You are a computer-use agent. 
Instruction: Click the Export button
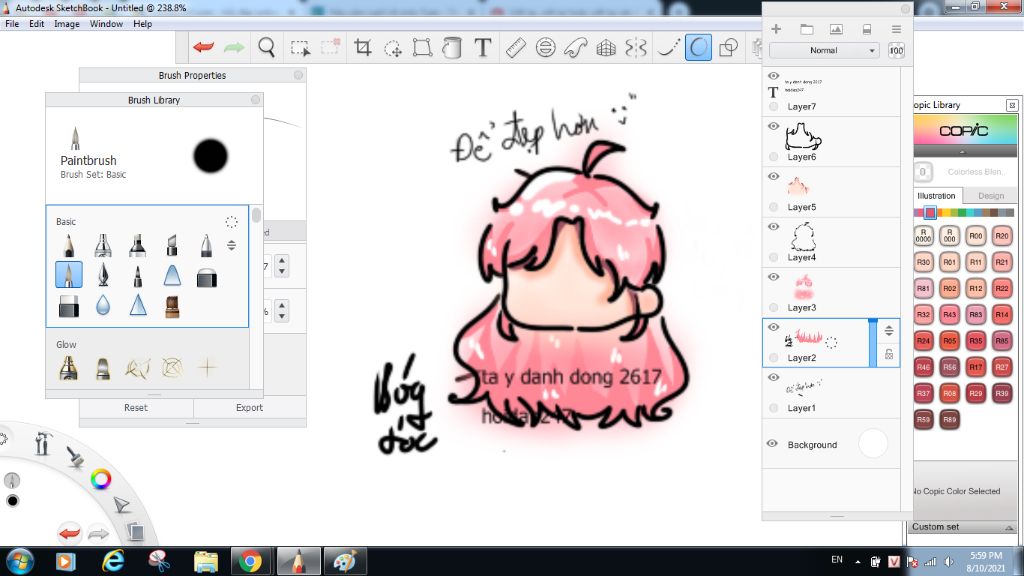[249, 408]
